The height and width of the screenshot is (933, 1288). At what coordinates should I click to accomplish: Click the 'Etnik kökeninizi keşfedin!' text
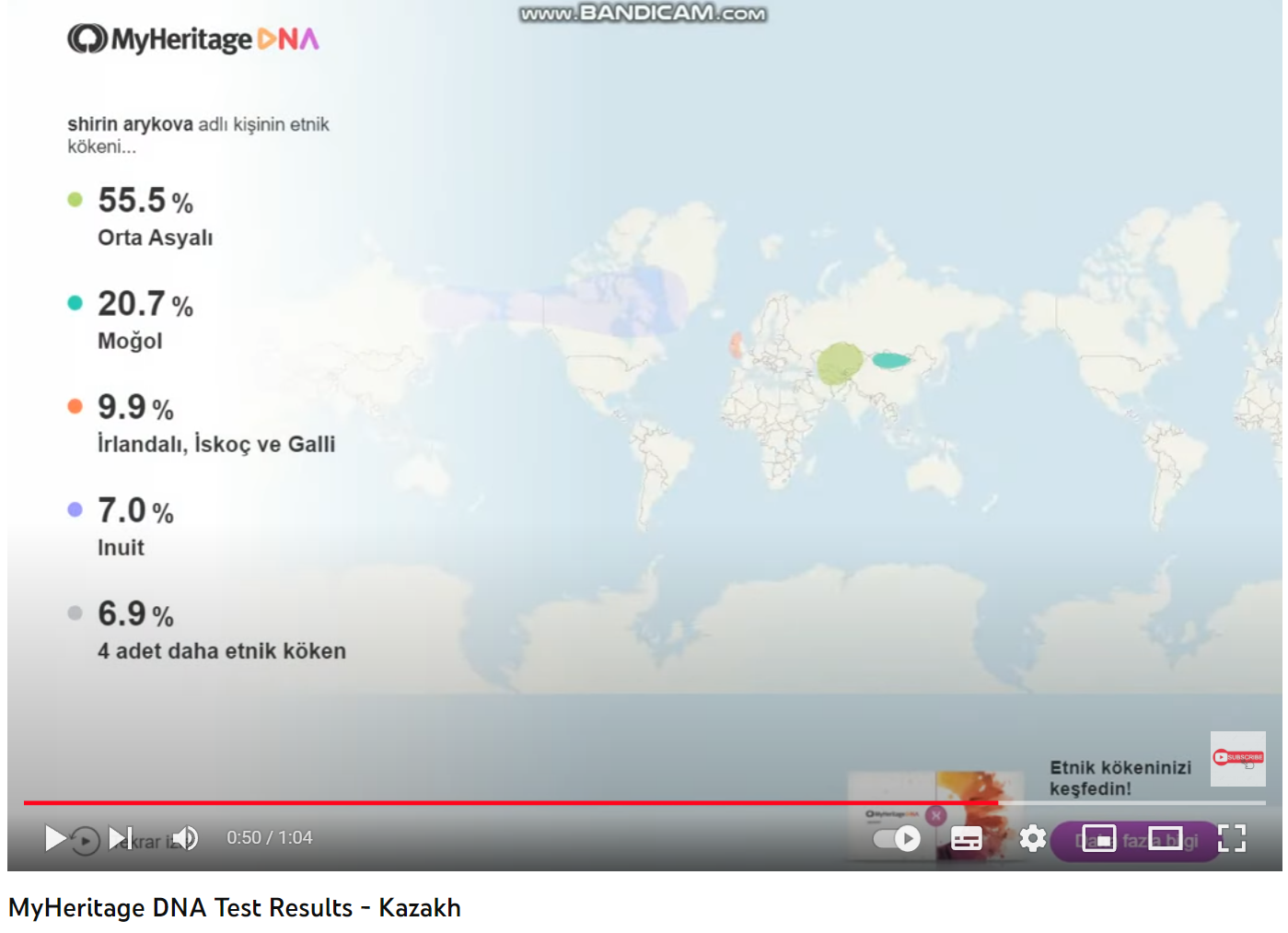click(1120, 778)
